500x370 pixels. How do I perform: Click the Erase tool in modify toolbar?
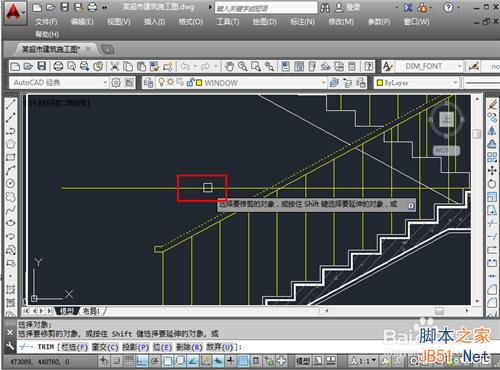coord(492,105)
